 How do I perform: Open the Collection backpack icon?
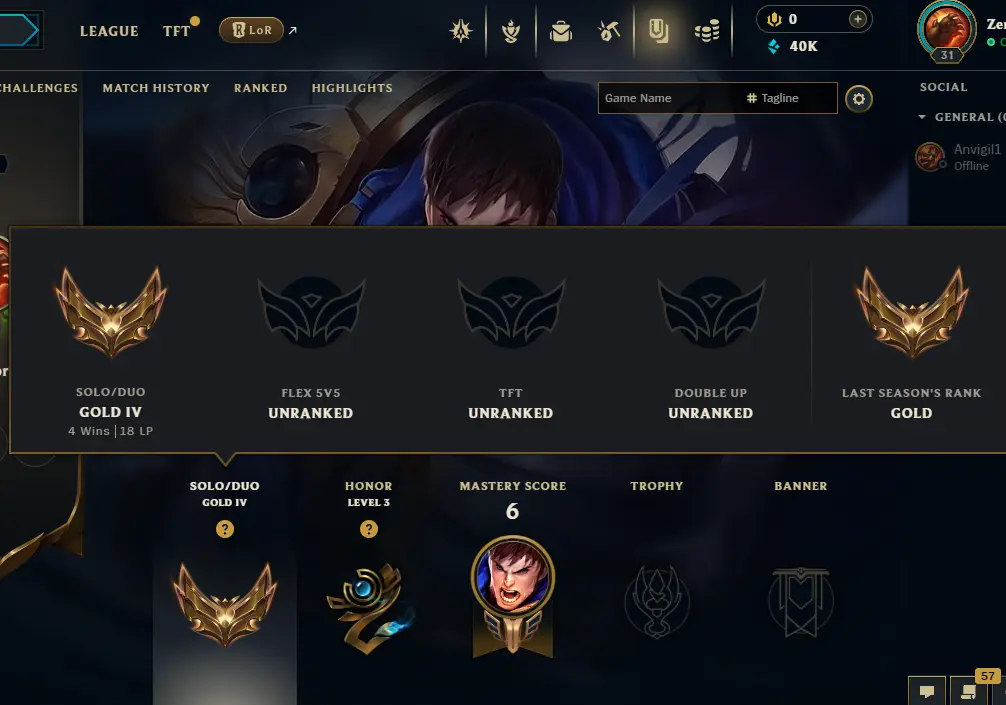(561, 30)
